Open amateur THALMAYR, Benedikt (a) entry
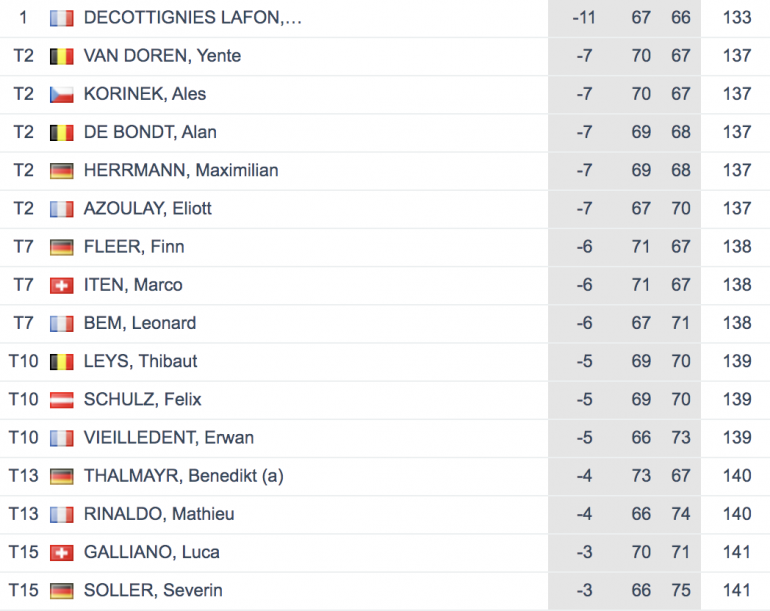Viewport: 770px width, 611px height. point(184,476)
